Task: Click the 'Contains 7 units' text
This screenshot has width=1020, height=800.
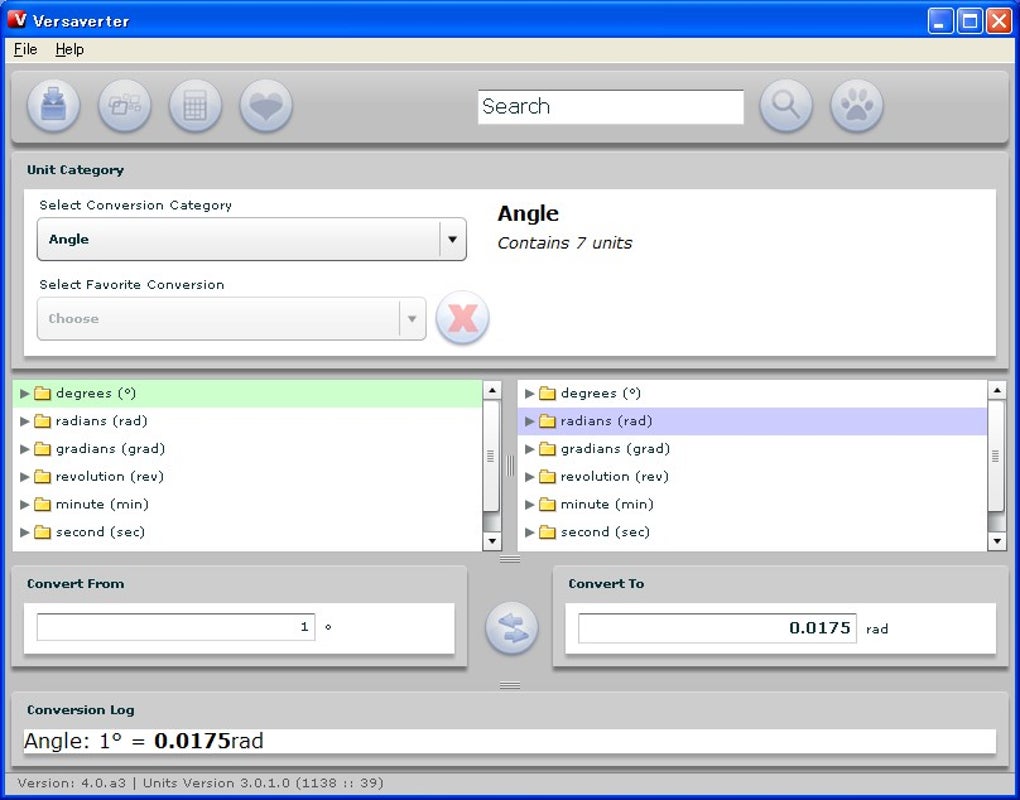Action: (x=565, y=243)
